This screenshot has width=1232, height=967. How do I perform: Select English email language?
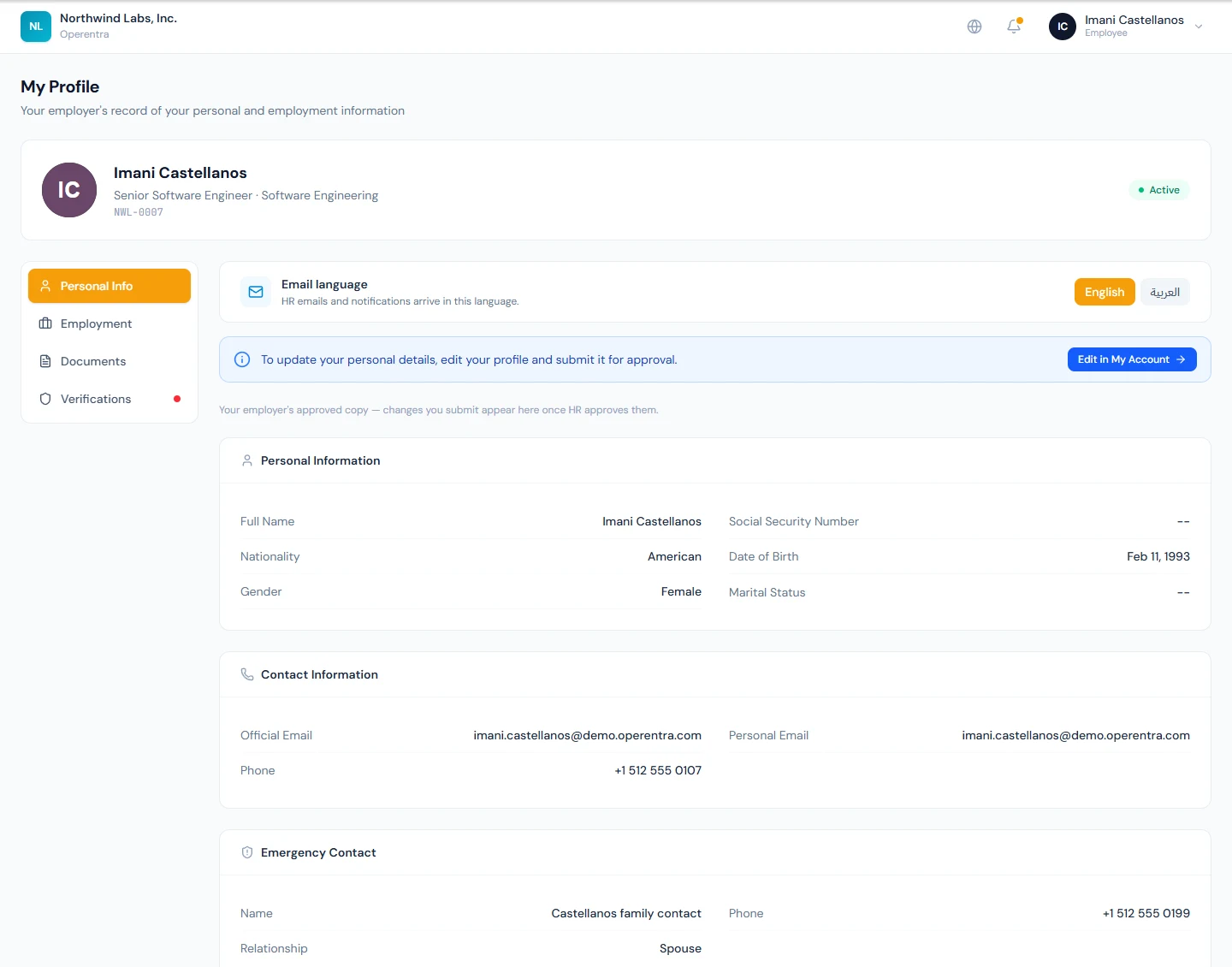click(1105, 292)
